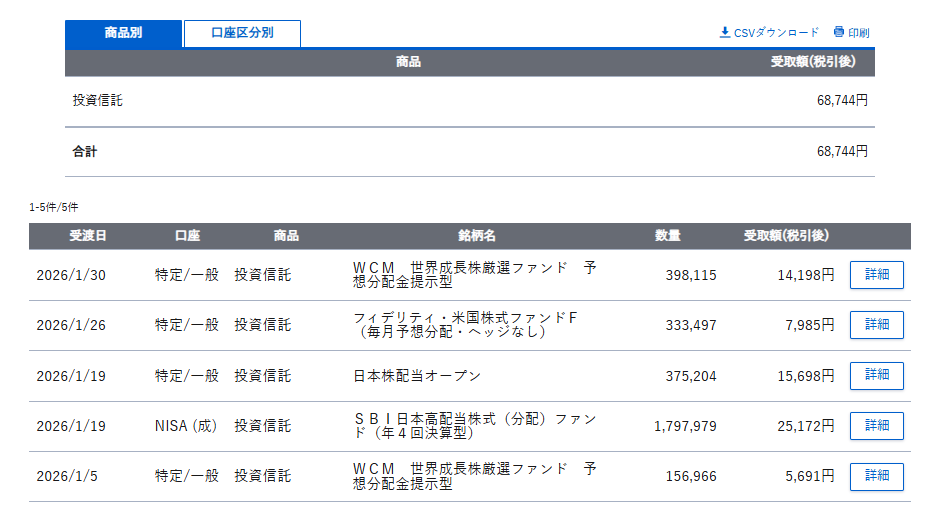Select the 投資信託 row in the summary table
The image size is (934, 512).
[x=98, y=101]
